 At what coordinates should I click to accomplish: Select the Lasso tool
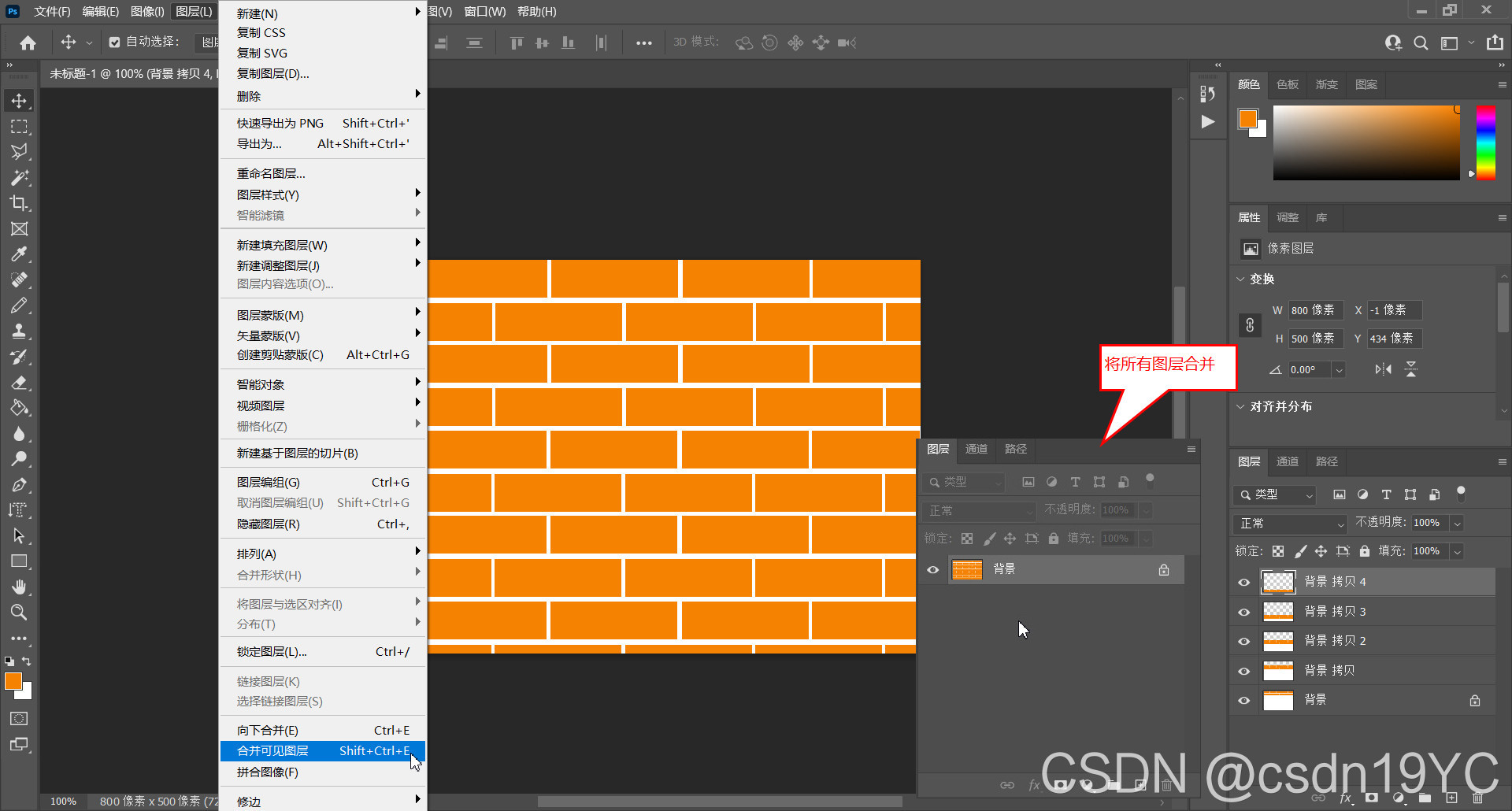pyautogui.click(x=19, y=151)
